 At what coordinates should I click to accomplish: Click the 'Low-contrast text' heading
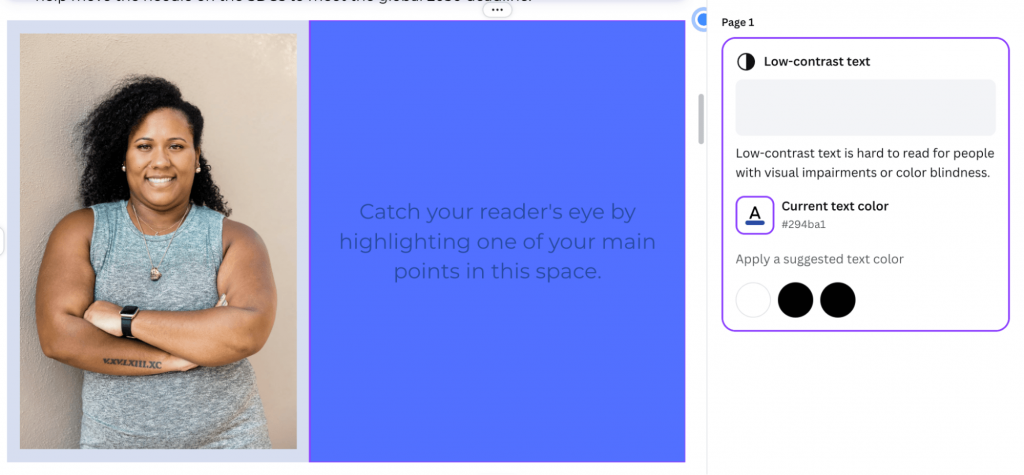tap(817, 61)
